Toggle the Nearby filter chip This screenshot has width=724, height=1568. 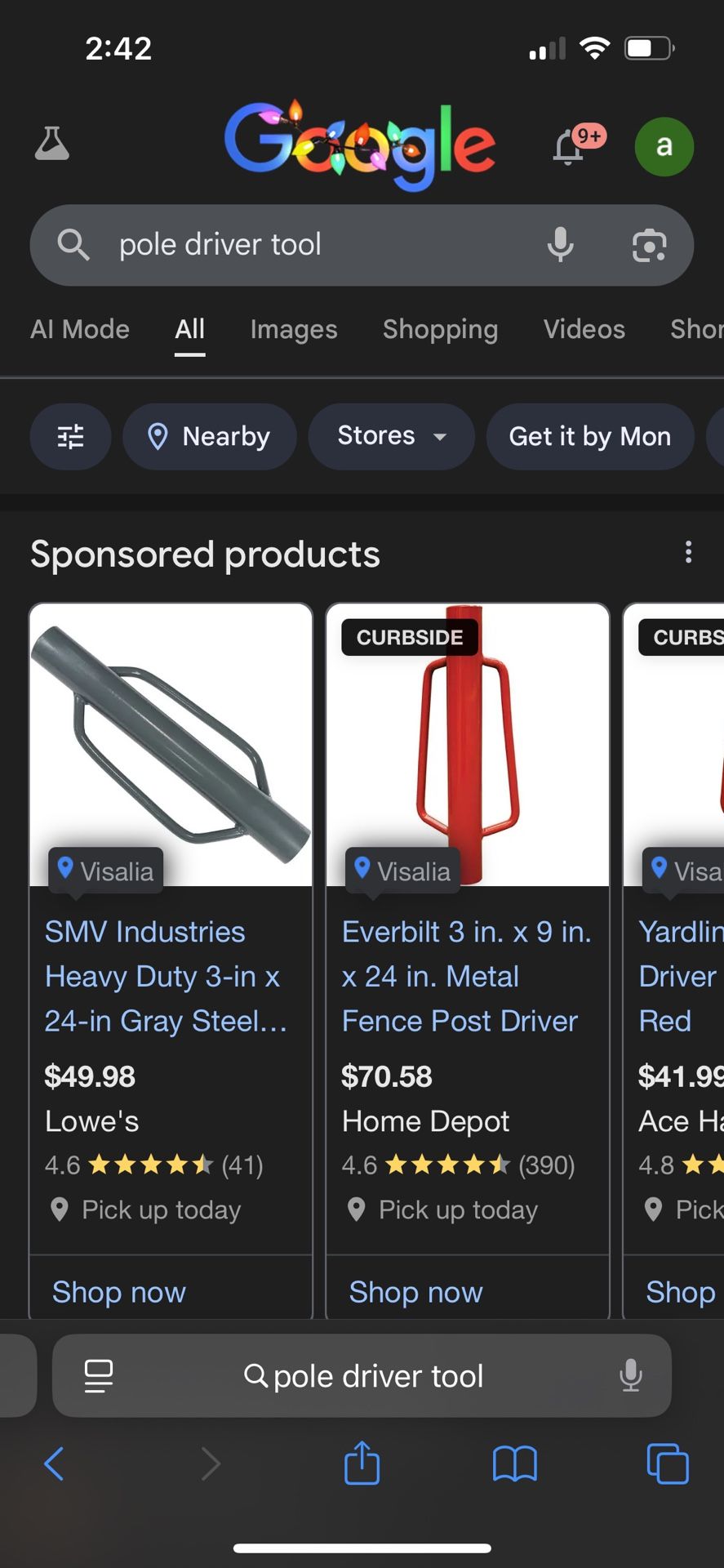pos(210,437)
